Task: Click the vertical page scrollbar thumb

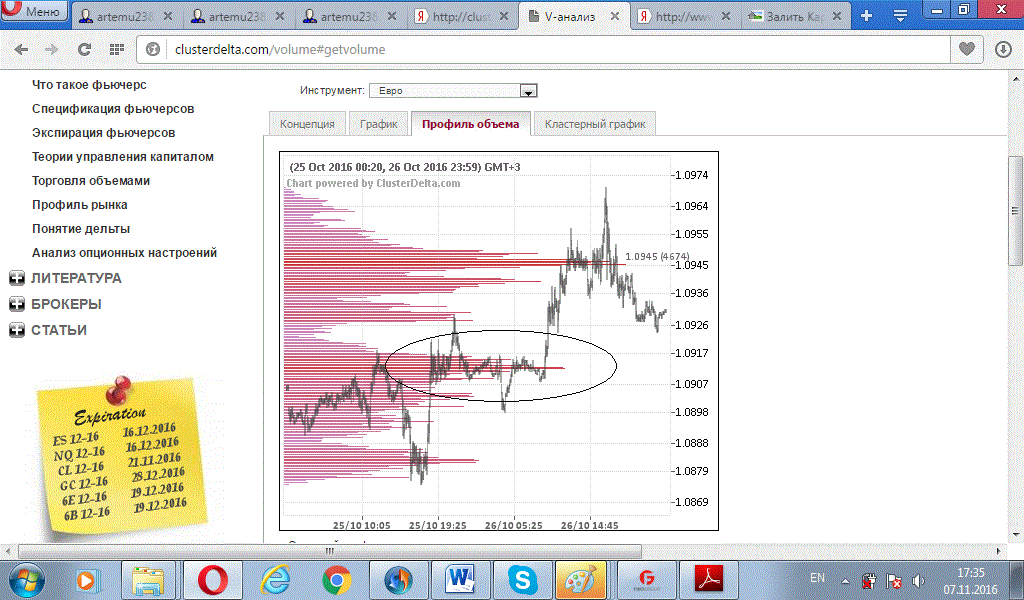Action: pos(1015,210)
